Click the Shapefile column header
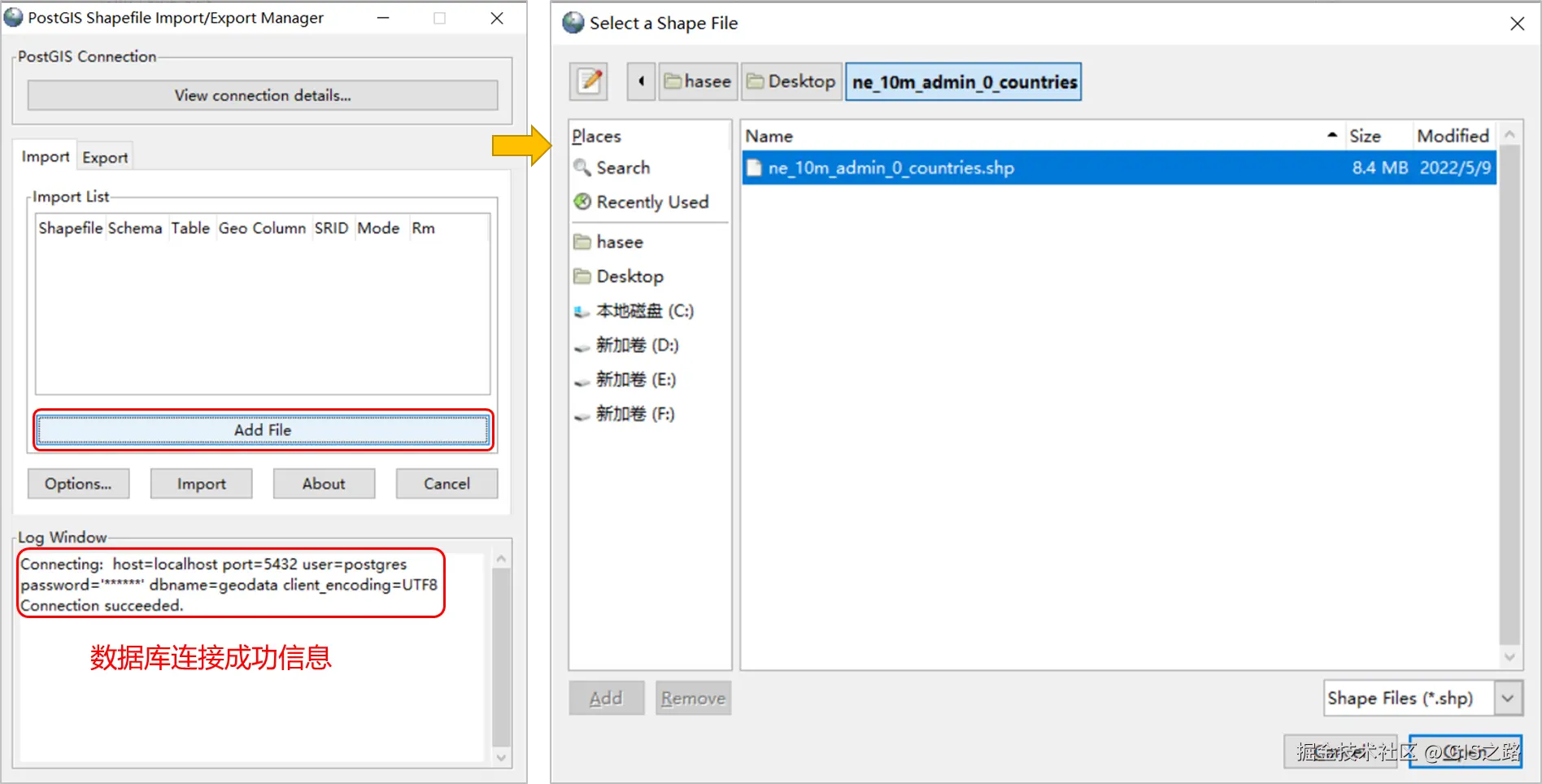The image size is (1542, 784). coord(71,228)
